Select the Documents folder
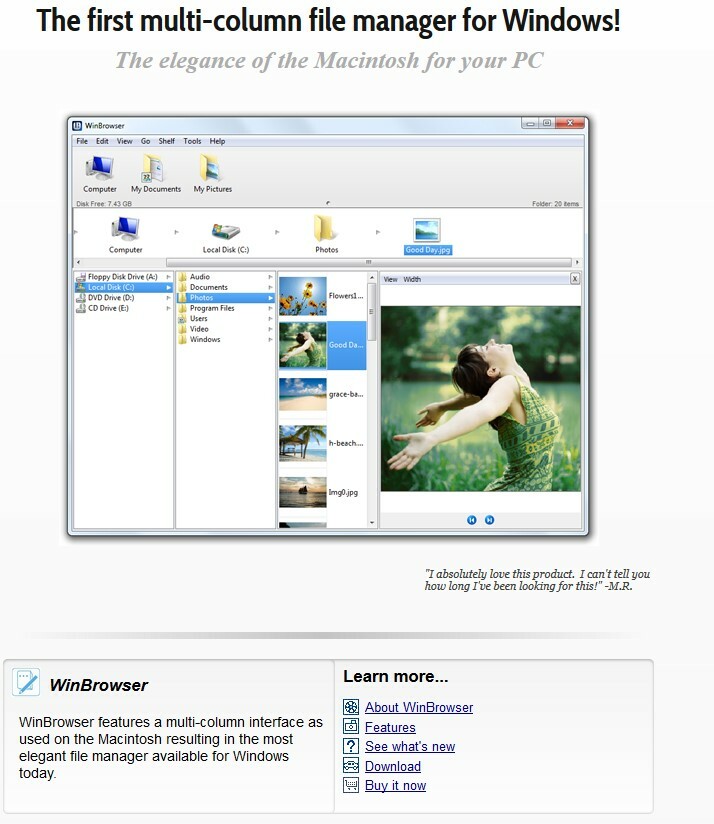 tap(225, 287)
